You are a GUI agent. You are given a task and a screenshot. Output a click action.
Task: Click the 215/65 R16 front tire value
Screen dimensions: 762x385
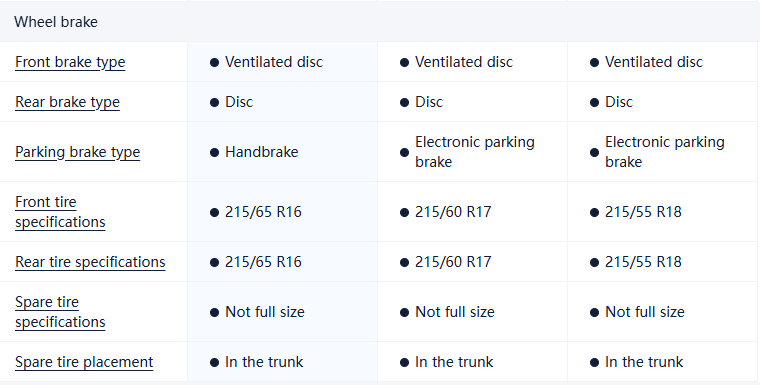pos(263,212)
